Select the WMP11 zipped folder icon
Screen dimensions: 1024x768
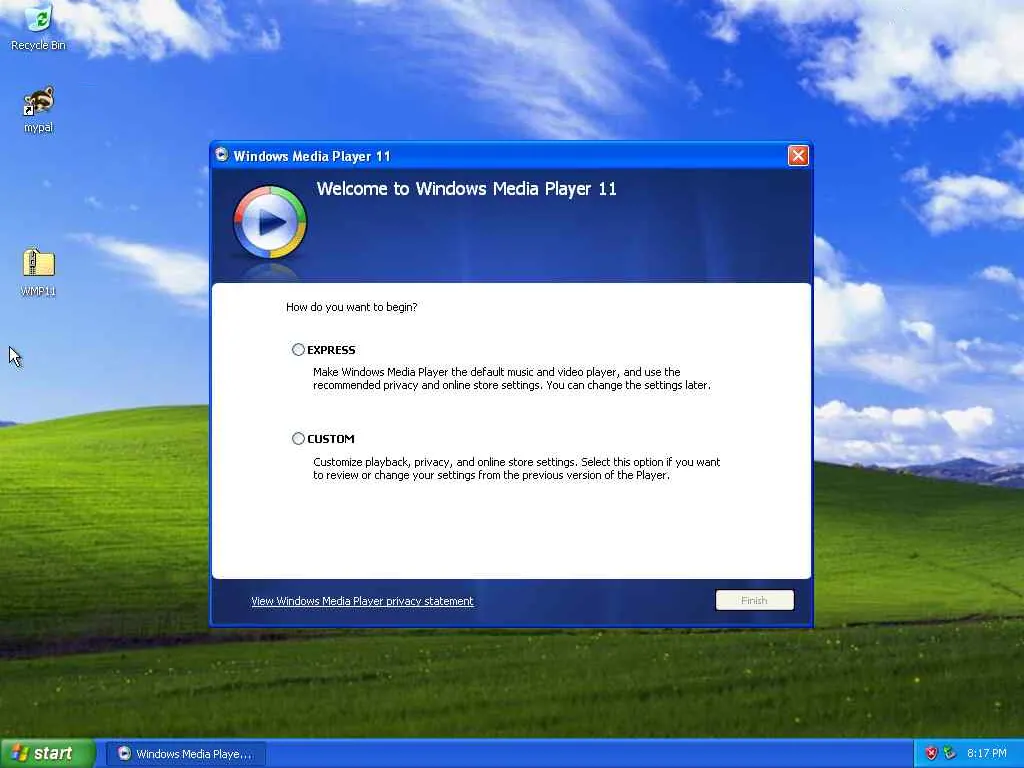point(39,272)
